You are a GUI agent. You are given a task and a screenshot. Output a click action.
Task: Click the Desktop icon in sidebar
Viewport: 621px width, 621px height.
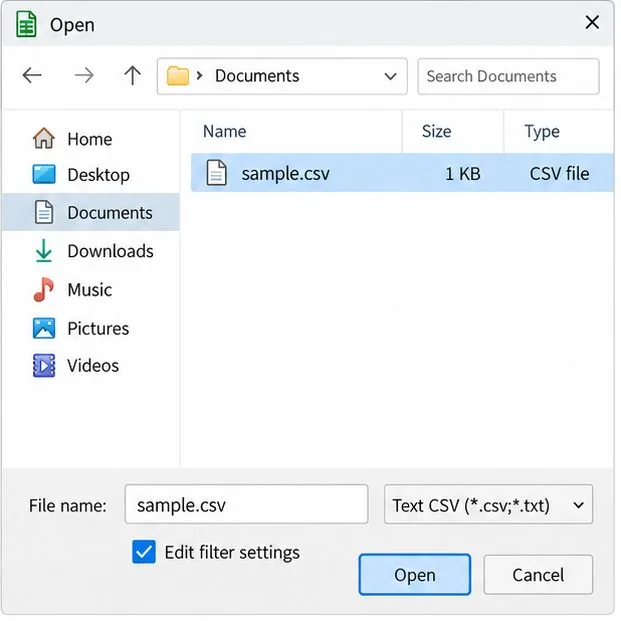coord(44,175)
